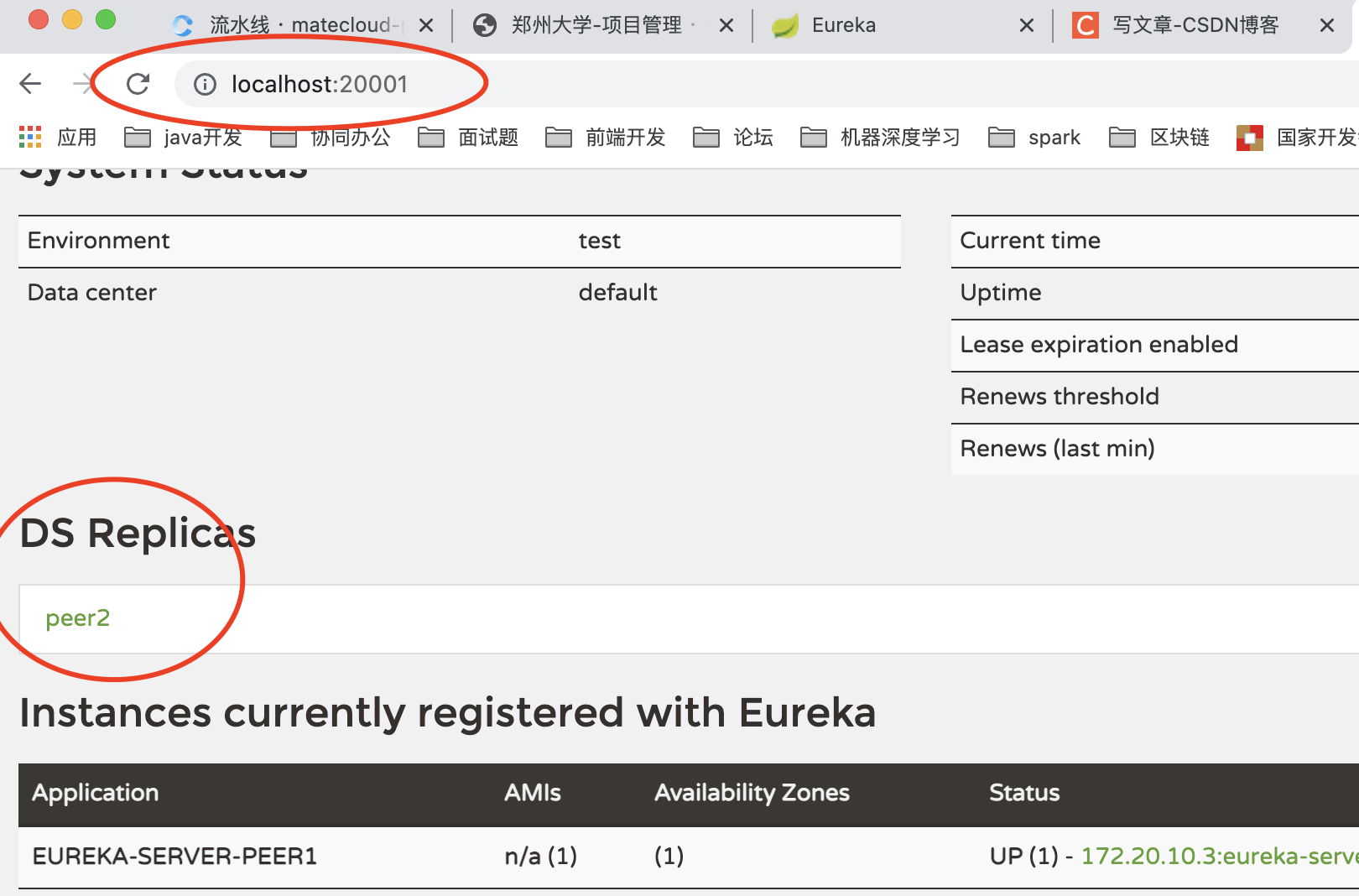Click the 应用 bookmark in bookmarks bar

pyautogui.click(x=77, y=137)
